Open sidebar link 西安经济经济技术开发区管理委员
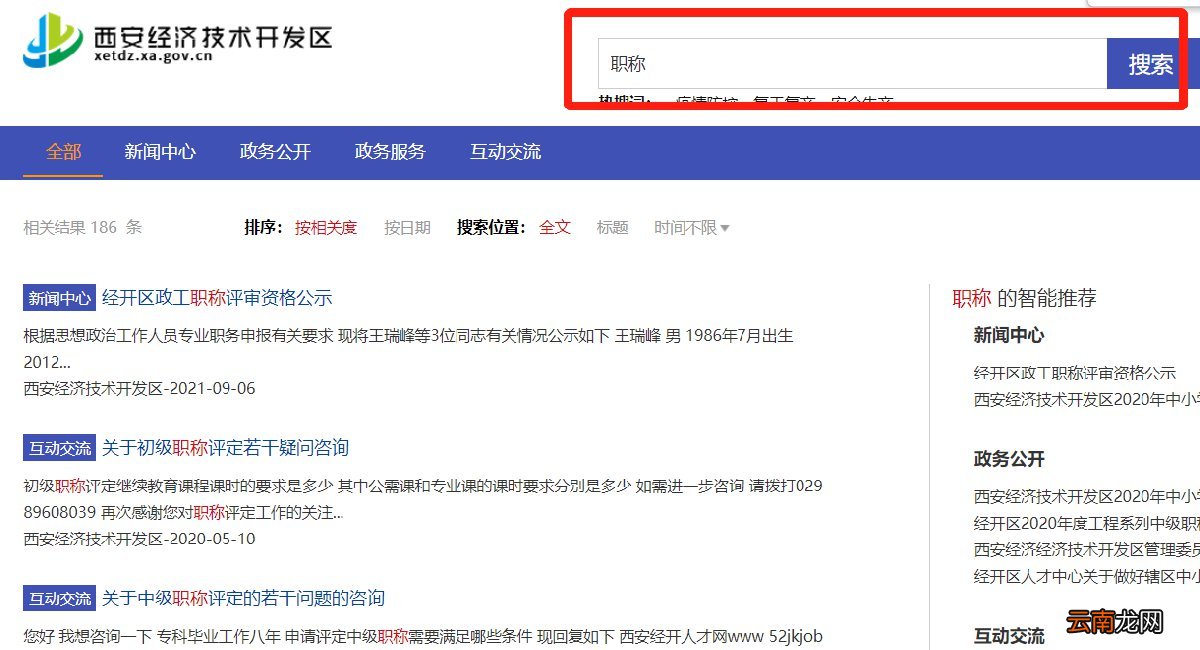This screenshot has height=650, width=1200. (1086, 550)
